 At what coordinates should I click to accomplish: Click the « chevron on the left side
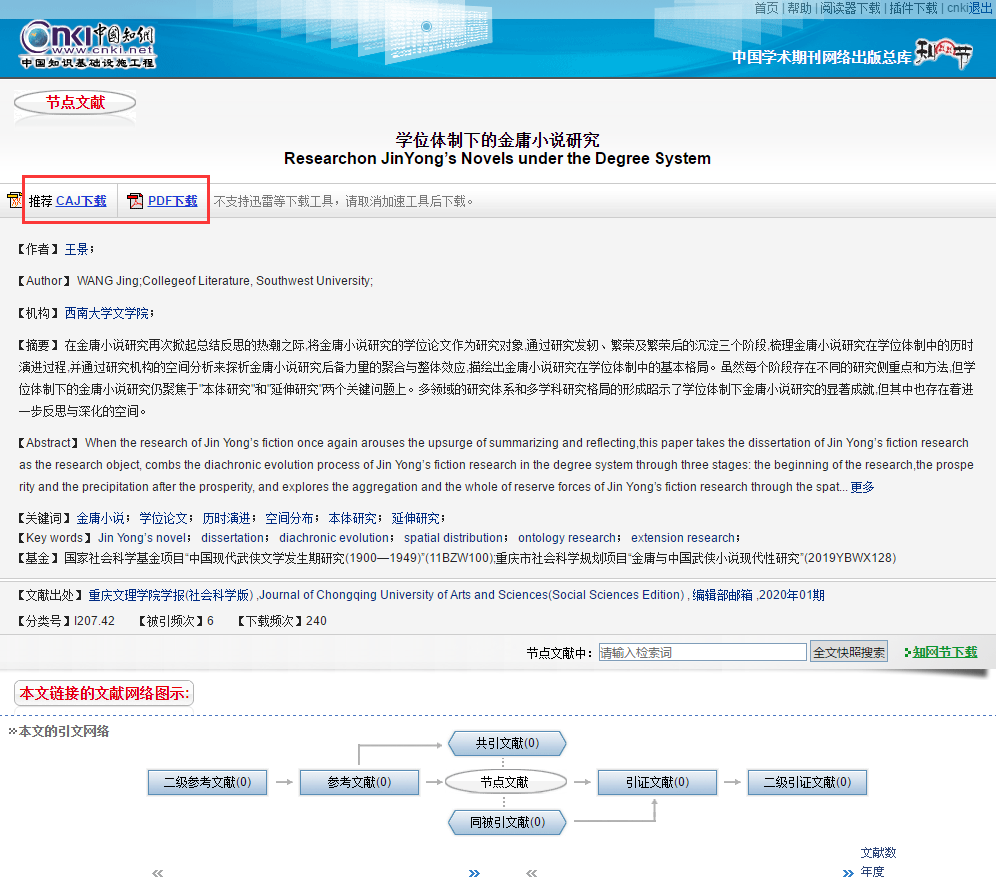click(x=157, y=873)
